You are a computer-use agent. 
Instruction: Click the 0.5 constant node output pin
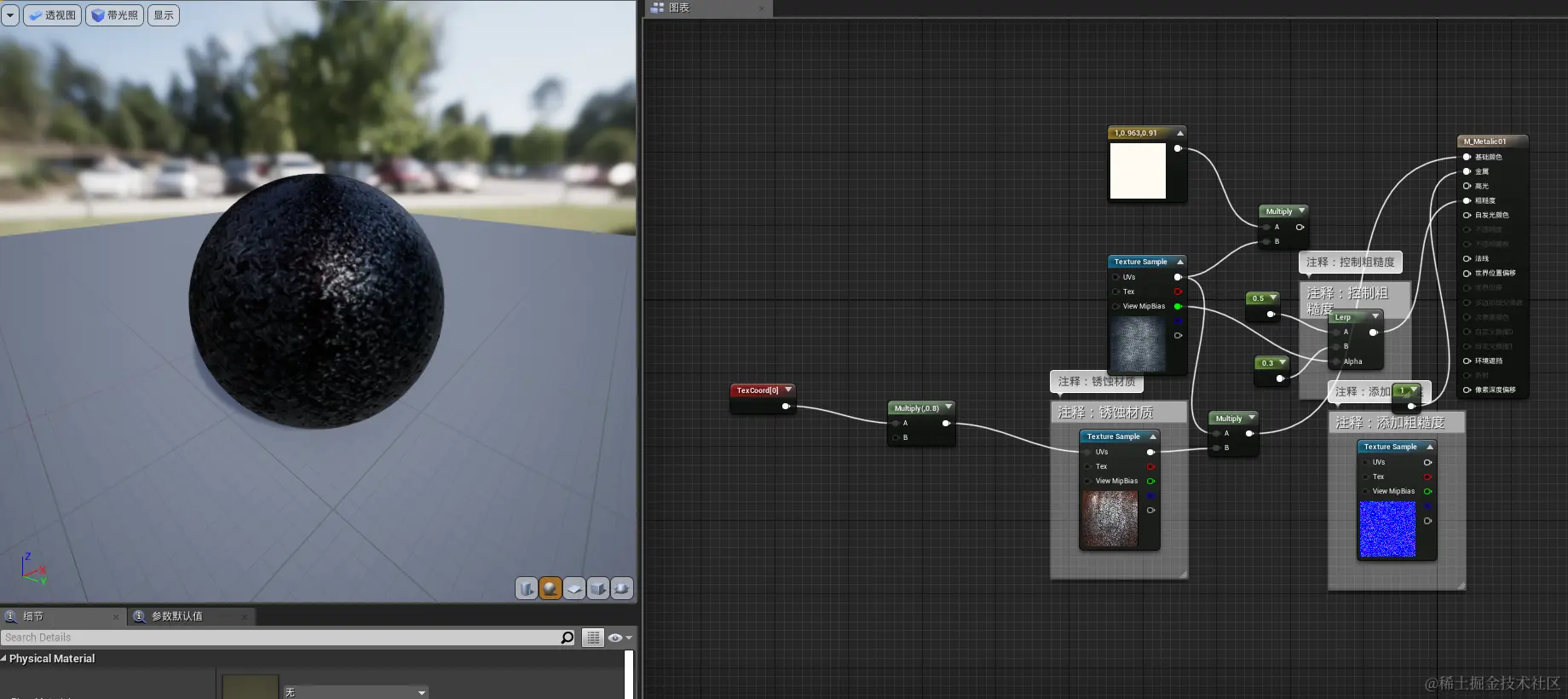tap(1271, 315)
